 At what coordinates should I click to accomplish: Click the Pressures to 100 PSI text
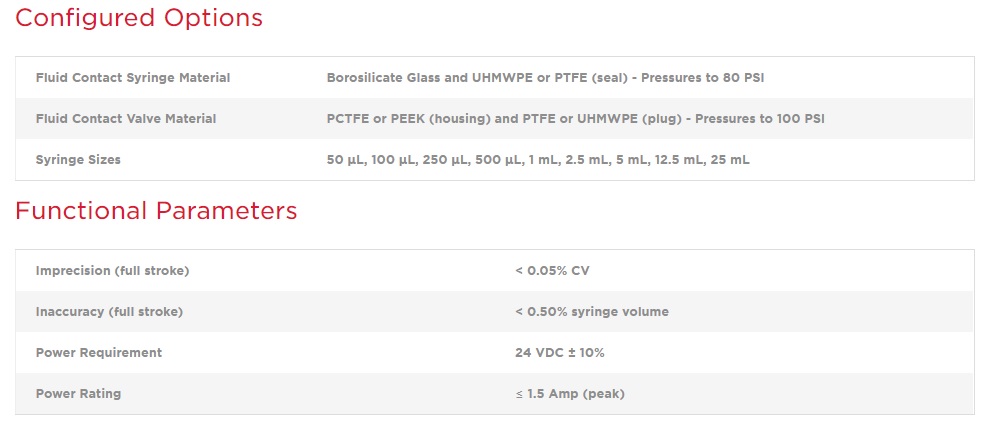click(x=760, y=118)
